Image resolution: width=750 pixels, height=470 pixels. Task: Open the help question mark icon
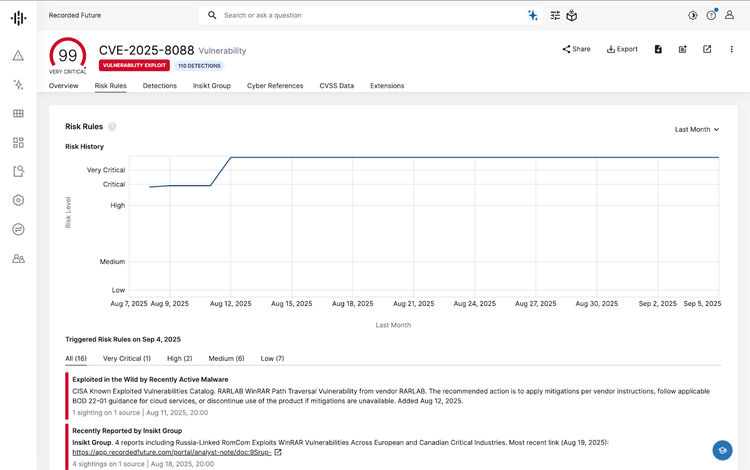point(711,16)
